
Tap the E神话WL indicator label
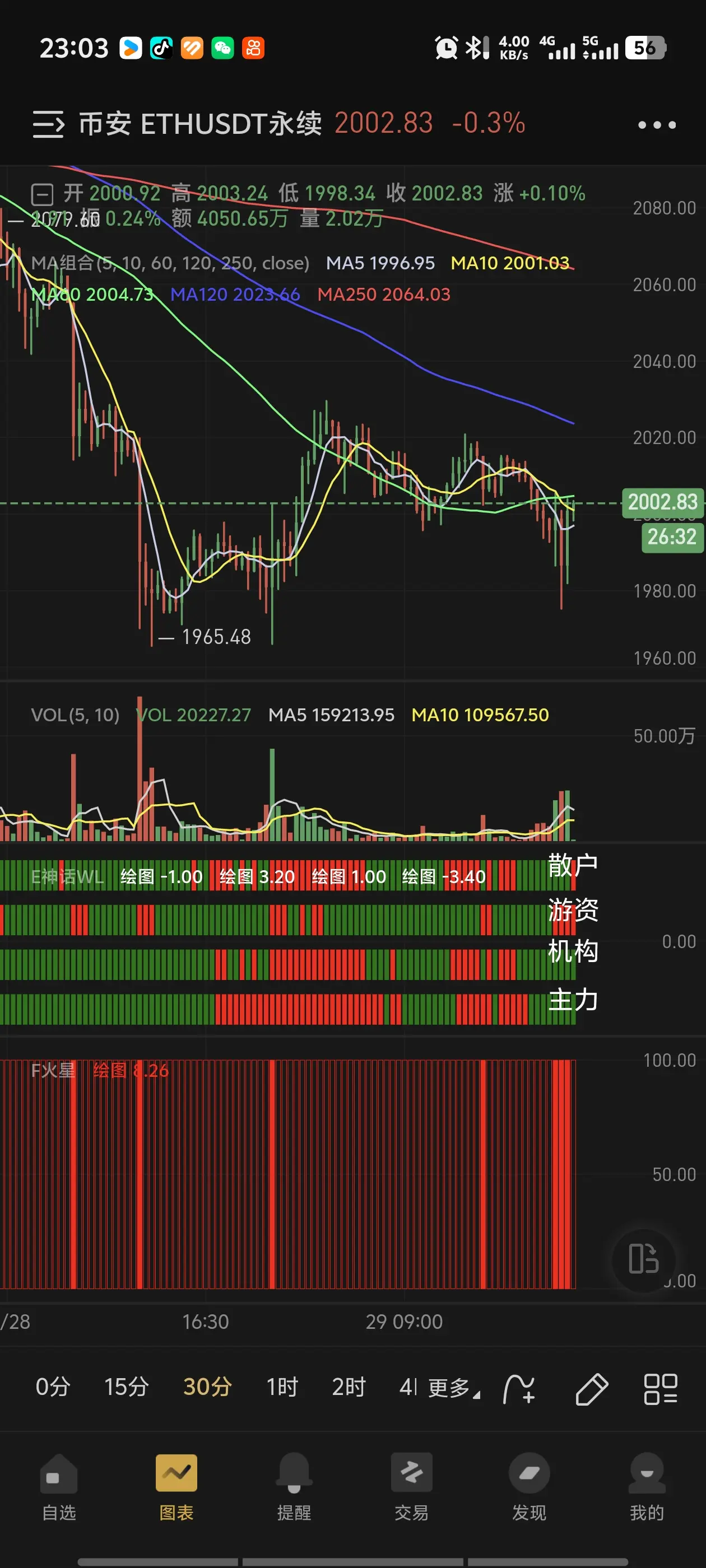pos(68,876)
